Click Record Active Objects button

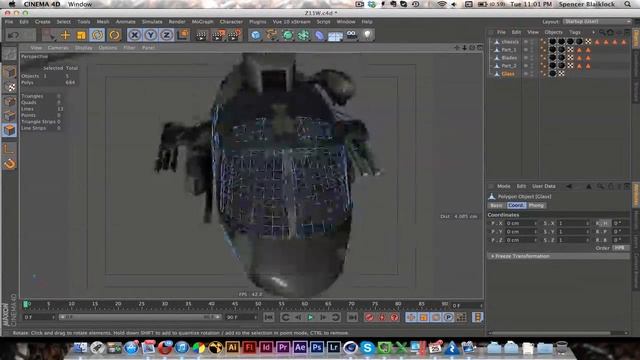369,317
